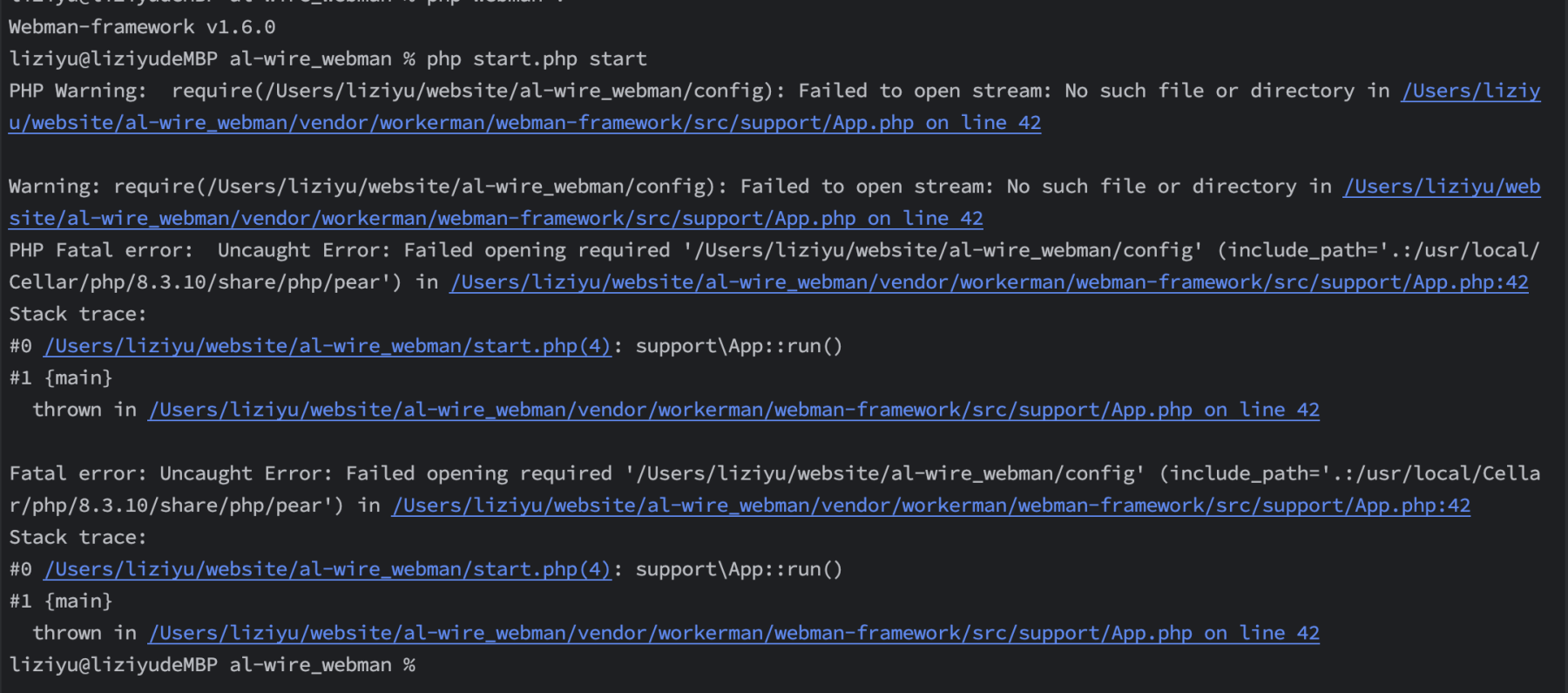
Task: Open App.php:42 link in second Fatal error
Action: [x=931, y=506]
